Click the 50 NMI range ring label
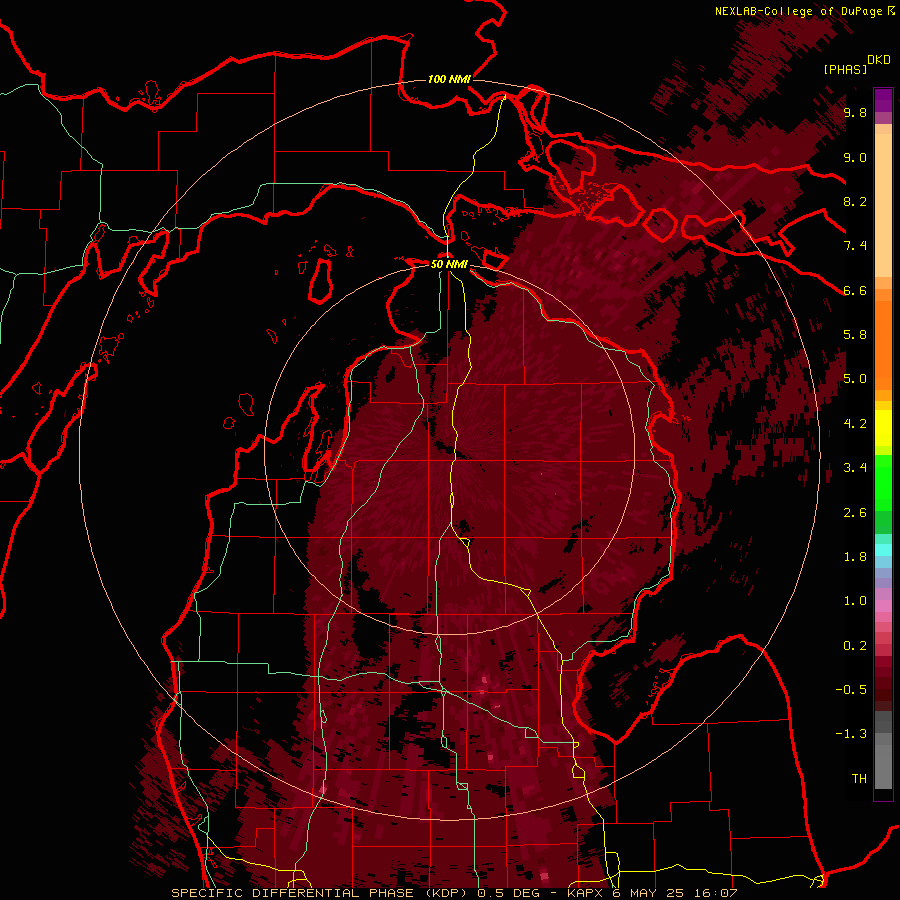 (x=449, y=265)
